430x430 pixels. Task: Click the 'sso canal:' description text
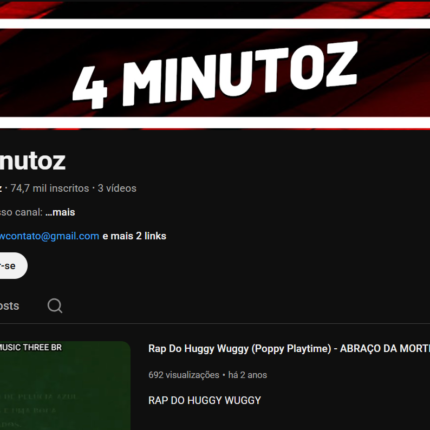pyautogui.click(x=21, y=212)
